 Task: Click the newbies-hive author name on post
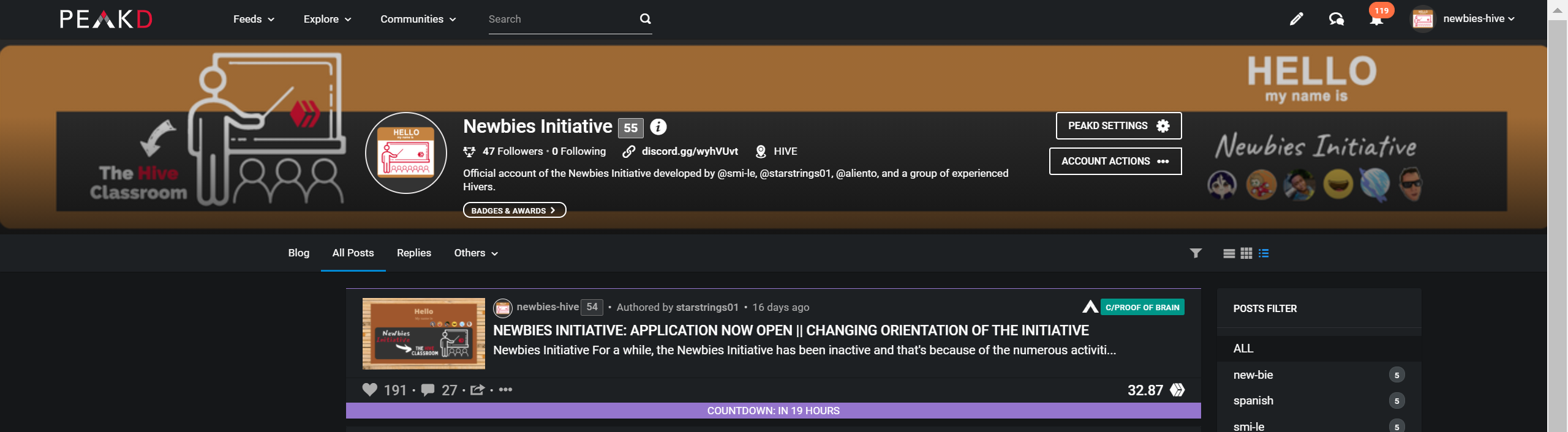tap(548, 307)
